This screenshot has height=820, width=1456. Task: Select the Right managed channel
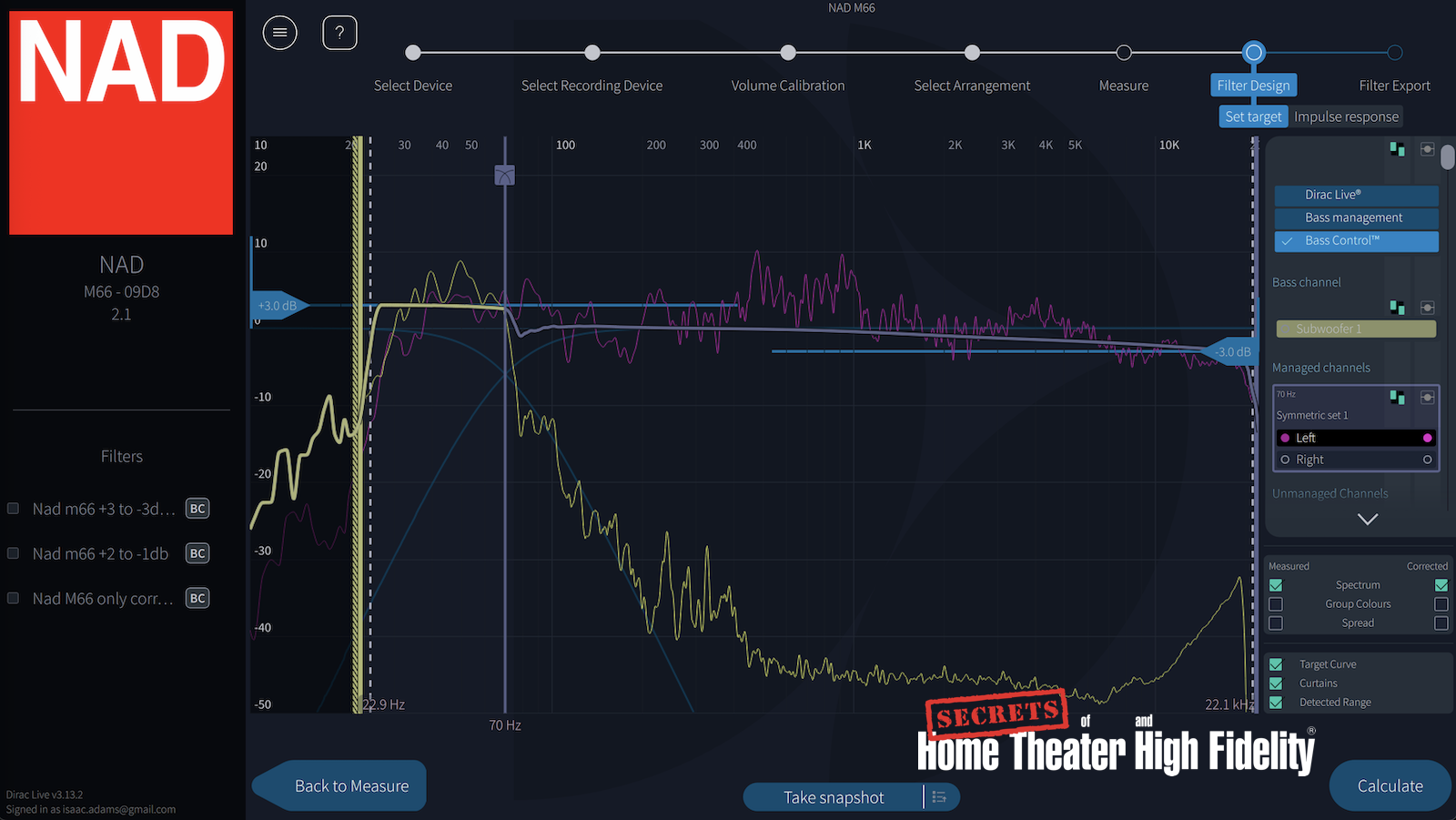tap(1355, 460)
